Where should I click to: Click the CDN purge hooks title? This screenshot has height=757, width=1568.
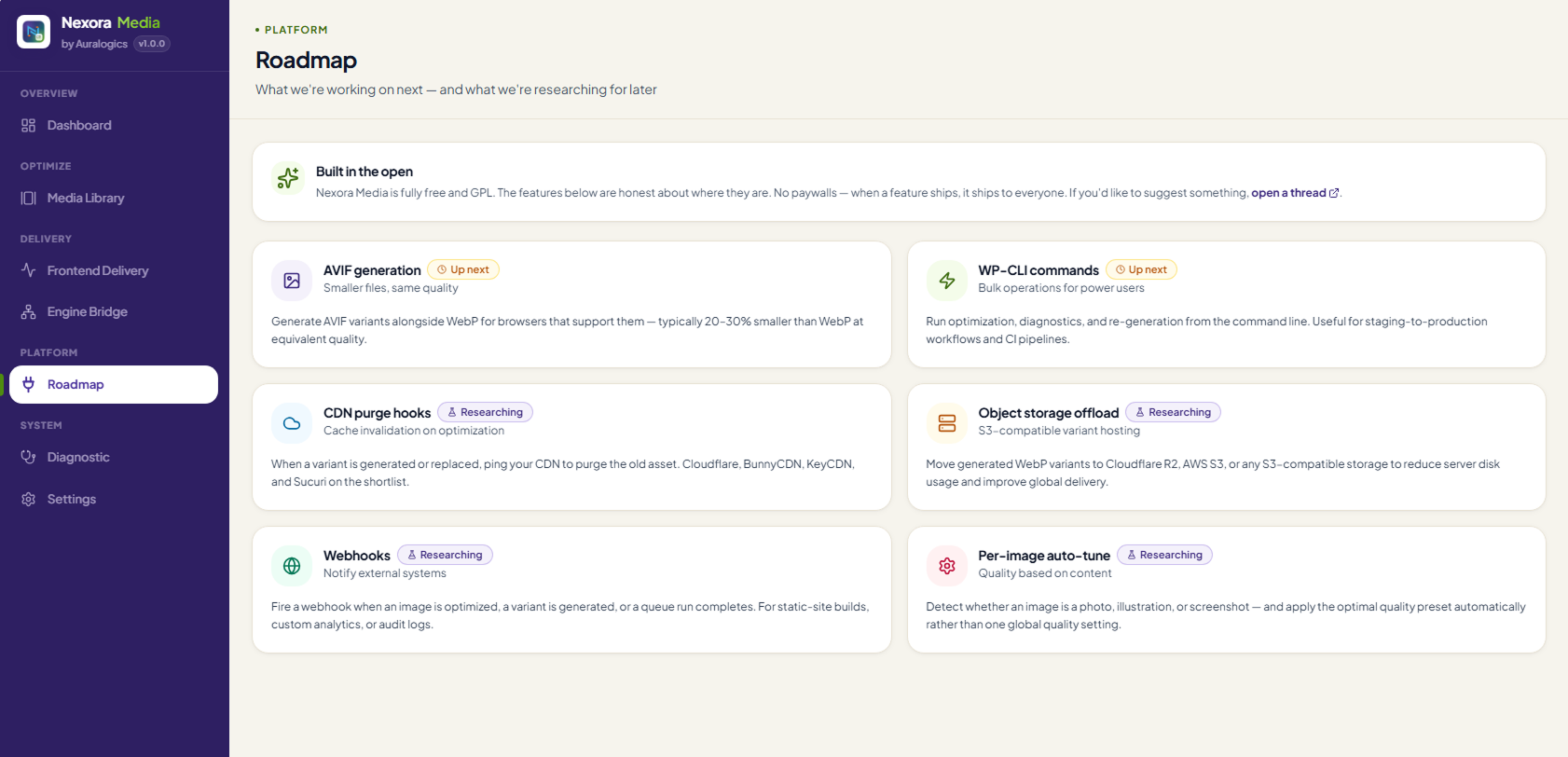click(377, 413)
